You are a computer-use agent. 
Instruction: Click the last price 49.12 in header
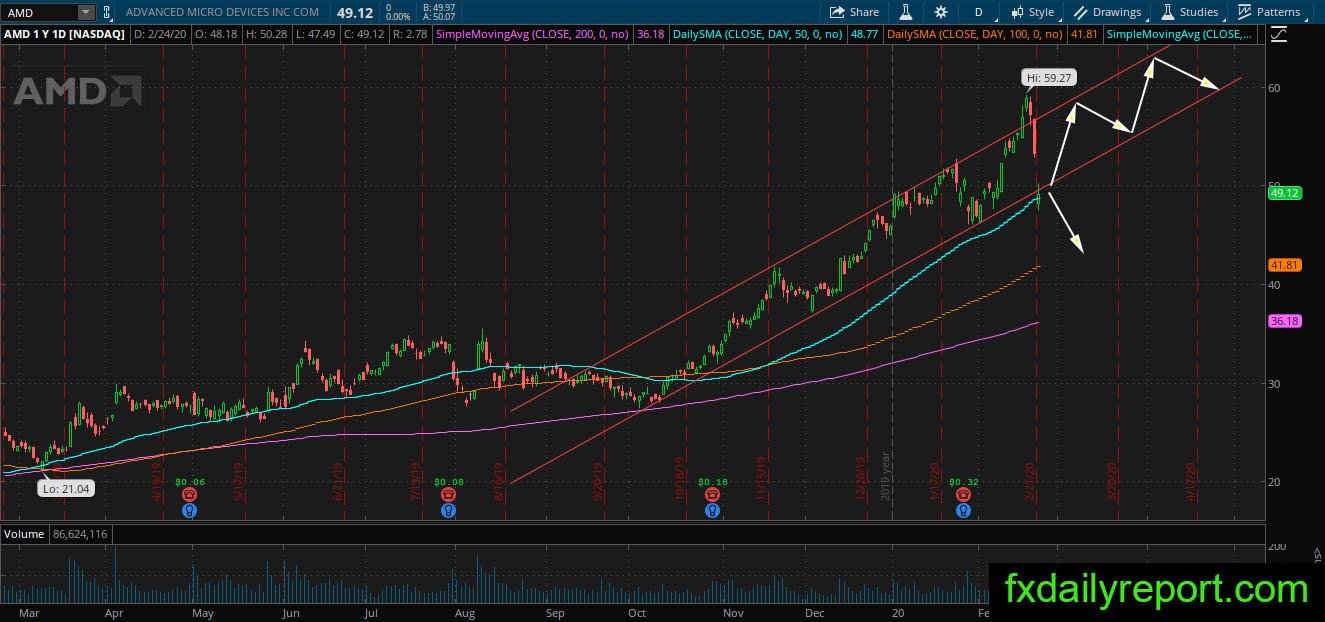(354, 12)
